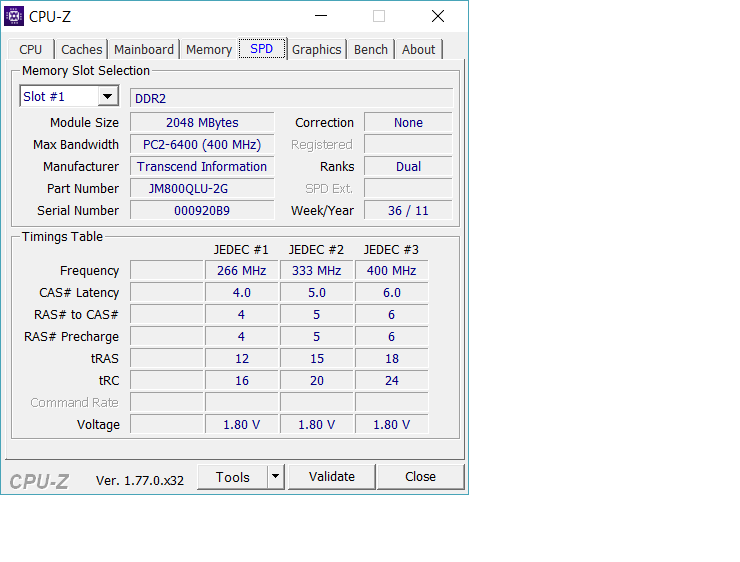Click the JEDEC #2 column header
This screenshot has height=562, width=740.
(x=316, y=250)
